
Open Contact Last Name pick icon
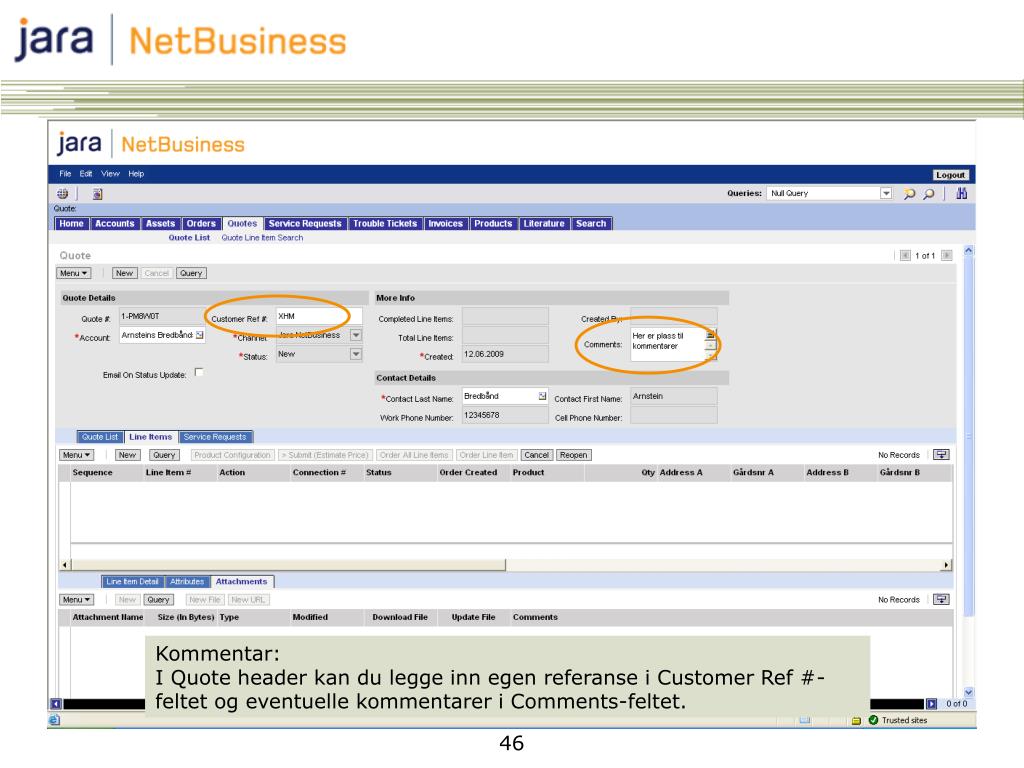click(542, 396)
